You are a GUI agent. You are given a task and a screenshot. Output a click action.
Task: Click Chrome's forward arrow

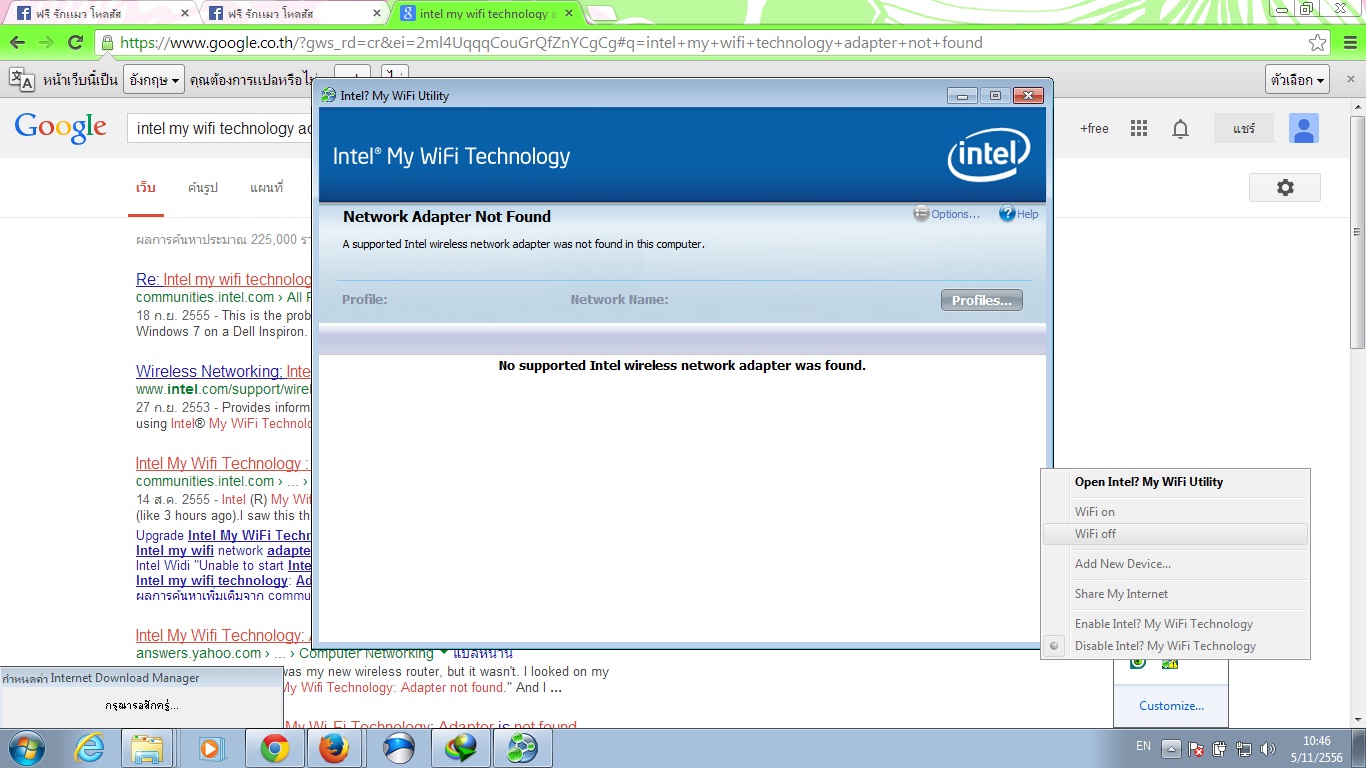[46, 43]
